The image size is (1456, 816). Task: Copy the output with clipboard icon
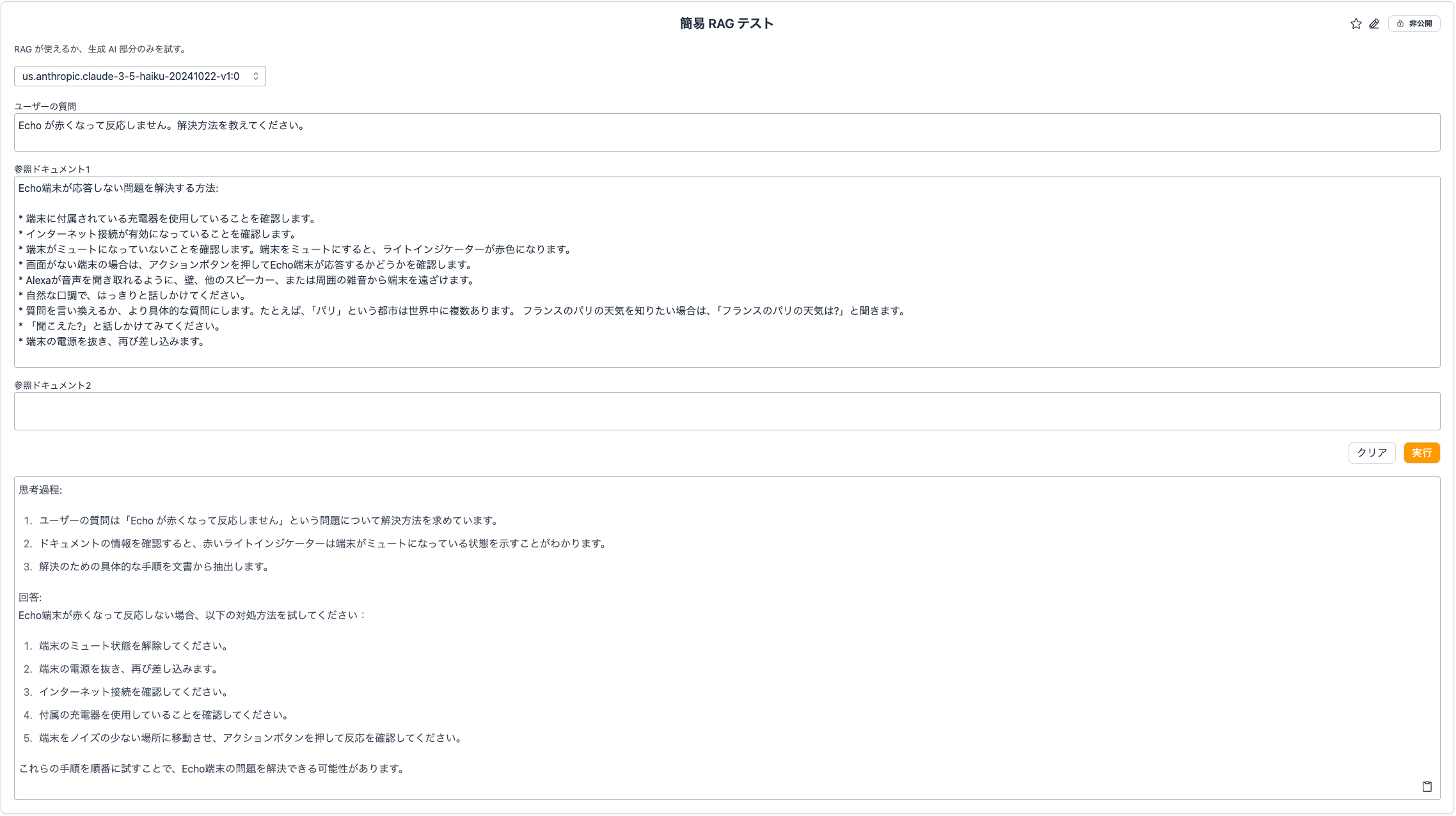pos(1427,787)
